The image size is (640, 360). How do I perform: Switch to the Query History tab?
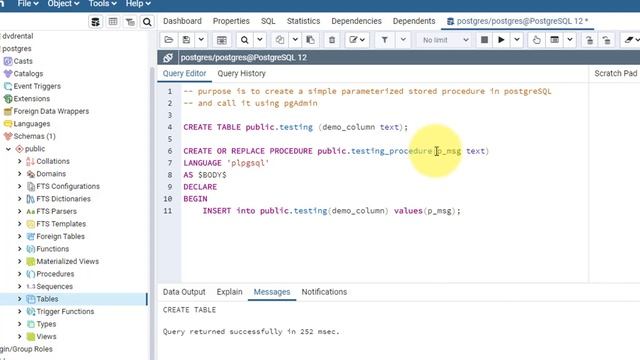[241, 73]
